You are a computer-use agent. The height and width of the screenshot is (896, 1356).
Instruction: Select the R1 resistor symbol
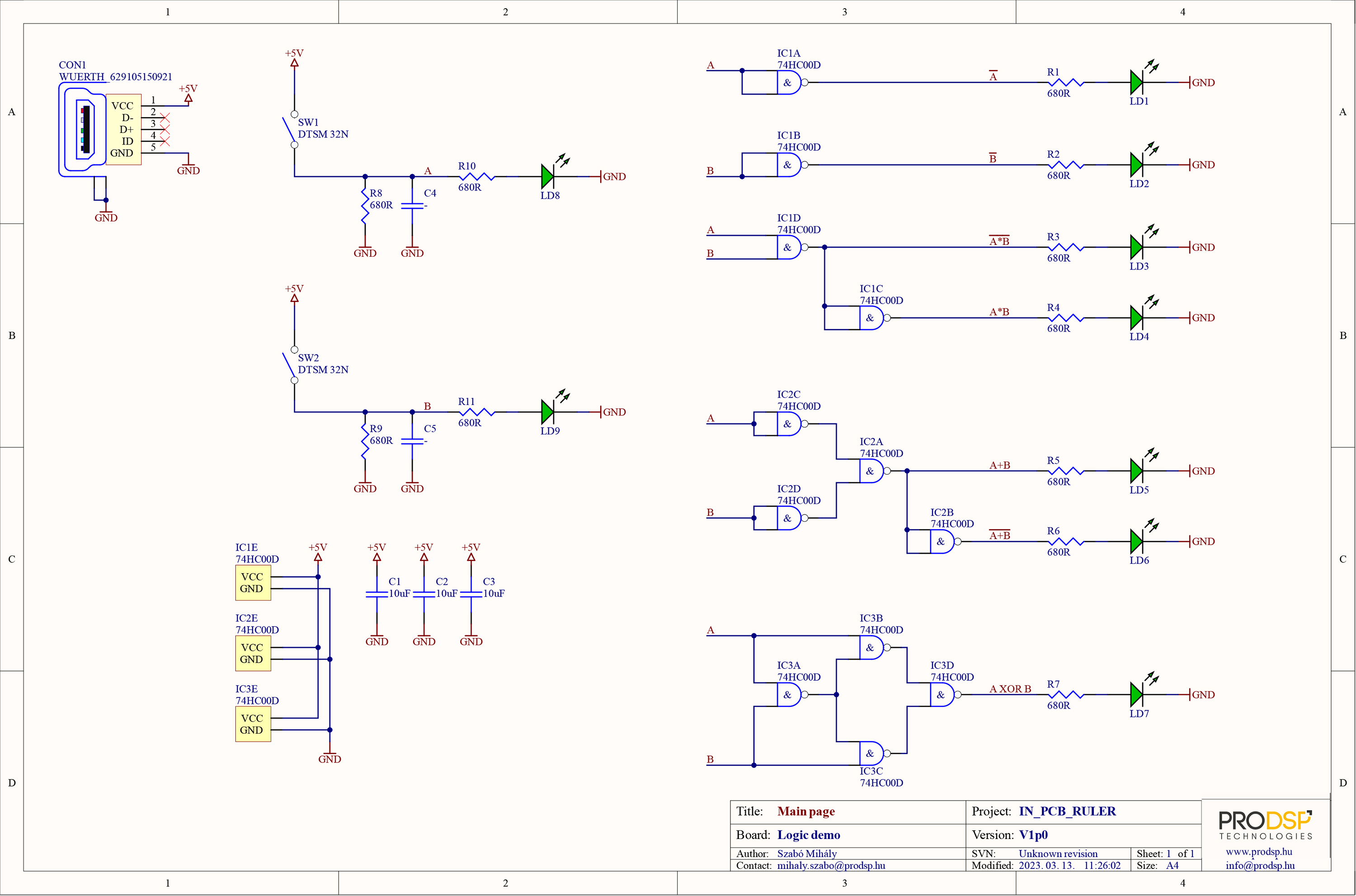(1066, 82)
